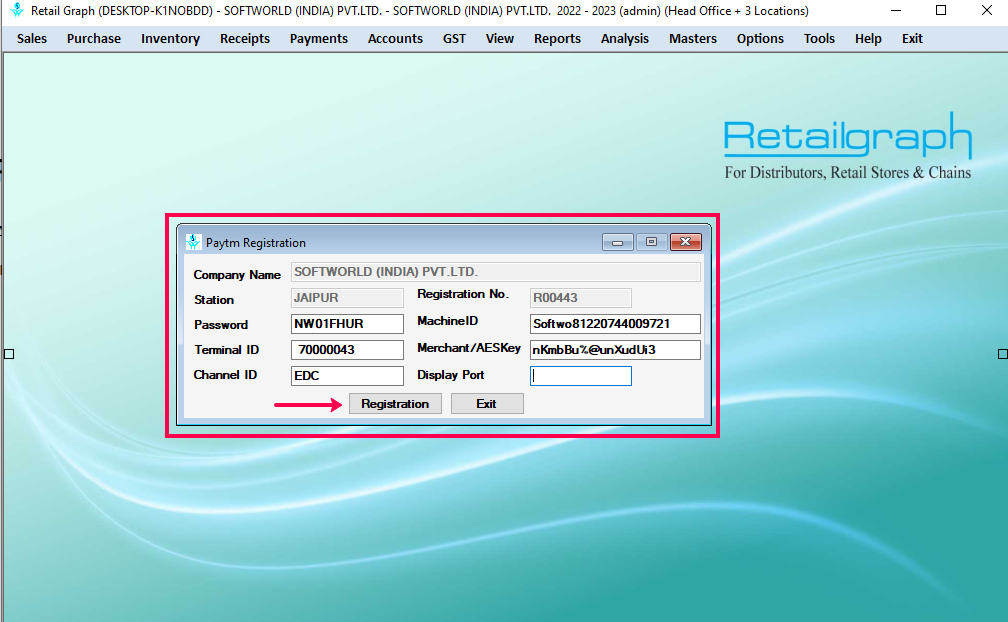This screenshot has height=622, width=1008.
Task: Open the GST menu
Action: [x=454, y=39]
